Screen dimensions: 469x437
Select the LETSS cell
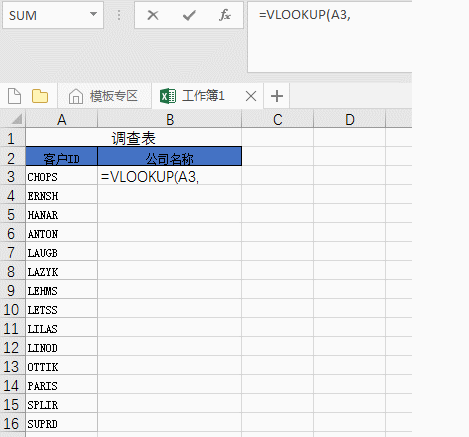[x=62, y=309]
